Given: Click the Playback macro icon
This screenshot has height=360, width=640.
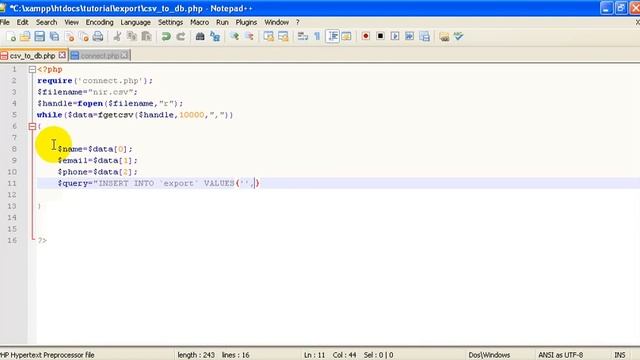Looking at the screenshot, I should pyautogui.click(x=395, y=36).
